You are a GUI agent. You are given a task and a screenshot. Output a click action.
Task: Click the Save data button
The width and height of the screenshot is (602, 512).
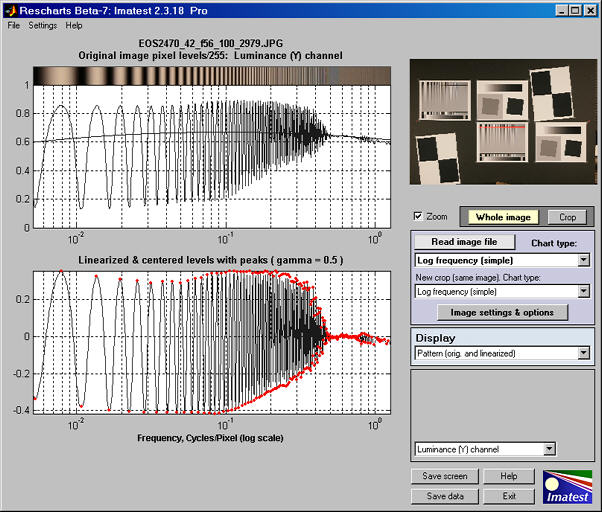click(x=445, y=496)
